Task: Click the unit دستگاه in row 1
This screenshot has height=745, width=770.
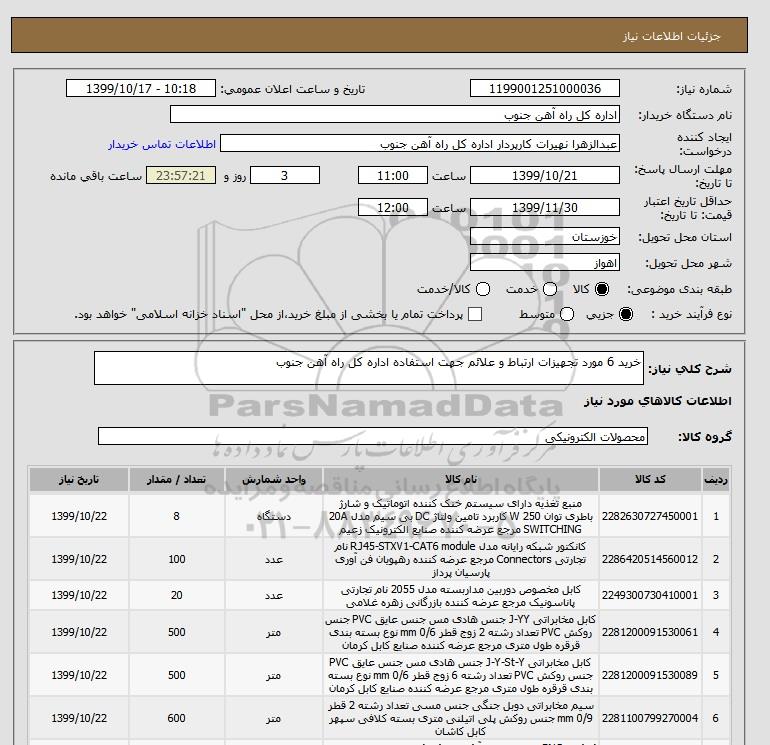Action: coord(274,516)
